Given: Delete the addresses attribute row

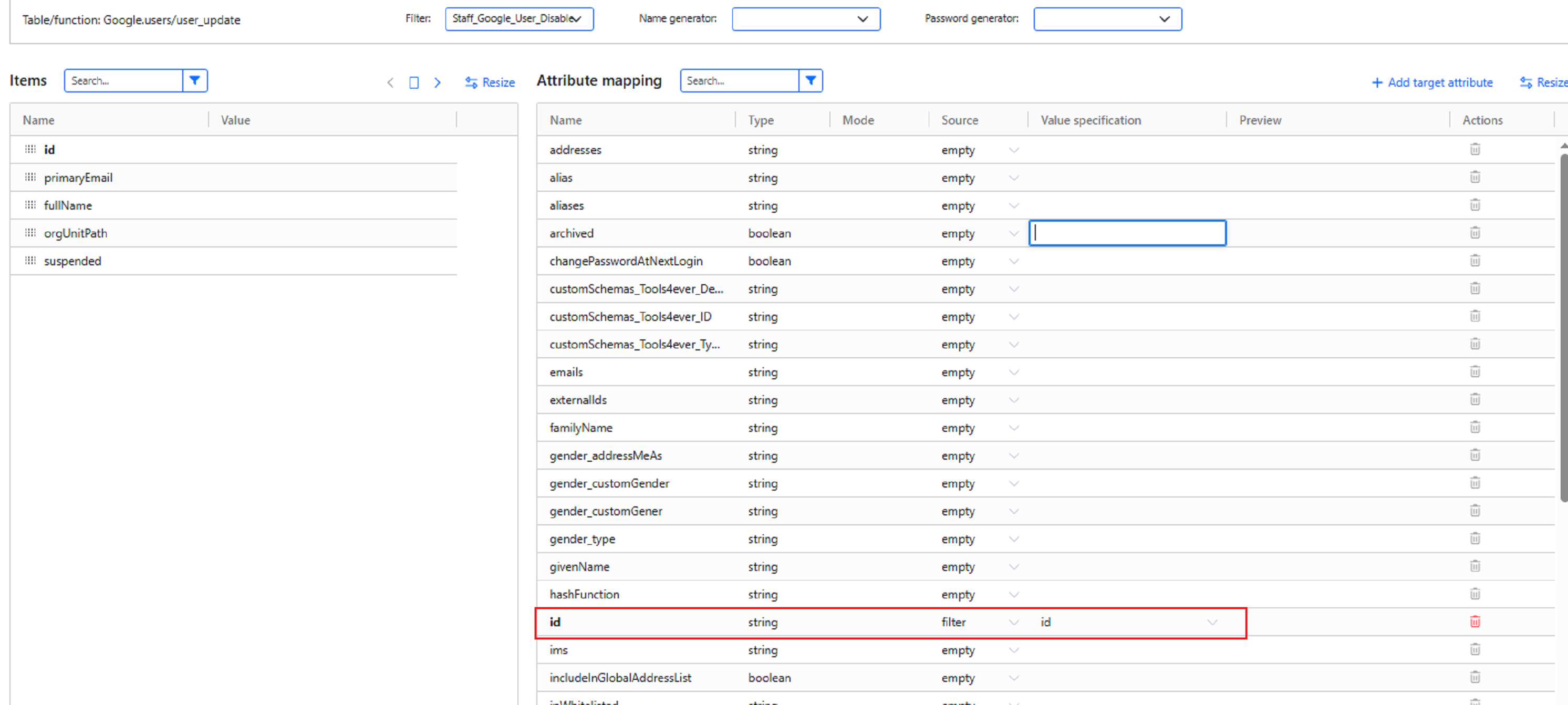Looking at the screenshot, I should tap(1475, 149).
